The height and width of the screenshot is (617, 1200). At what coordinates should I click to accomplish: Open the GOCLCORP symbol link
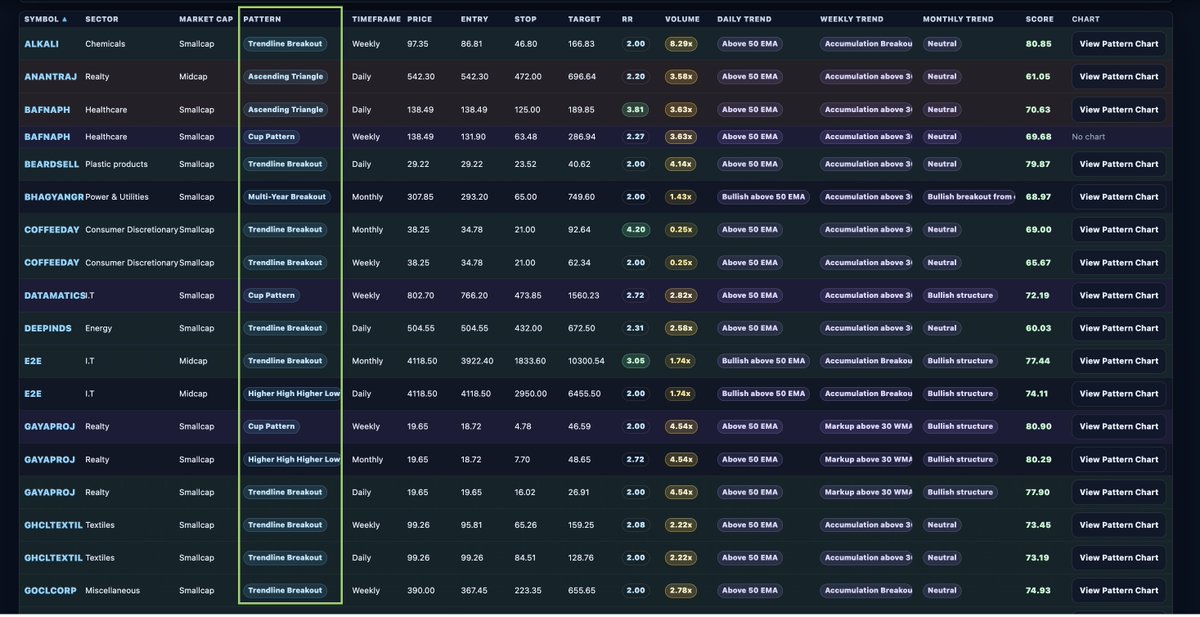[x=50, y=591]
